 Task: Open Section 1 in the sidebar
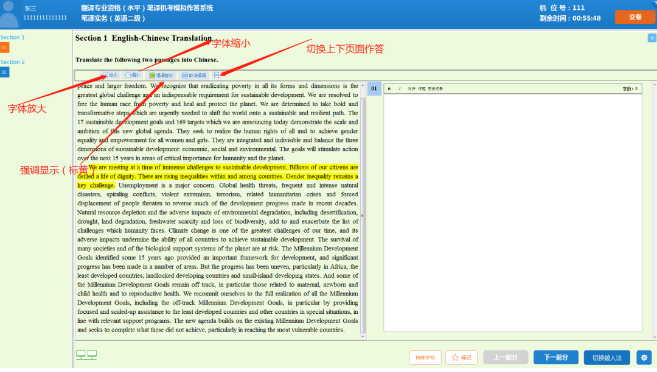click(13, 37)
